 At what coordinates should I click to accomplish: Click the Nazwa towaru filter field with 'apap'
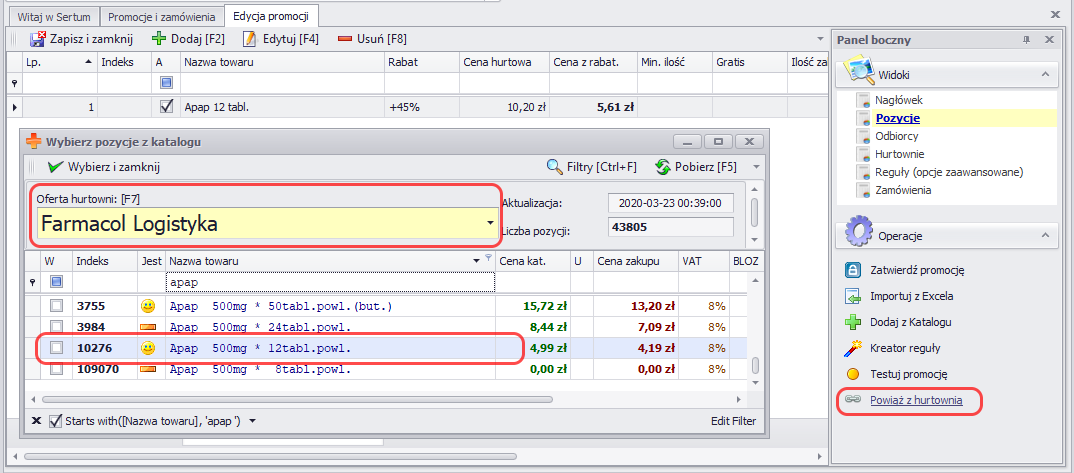click(x=330, y=283)
